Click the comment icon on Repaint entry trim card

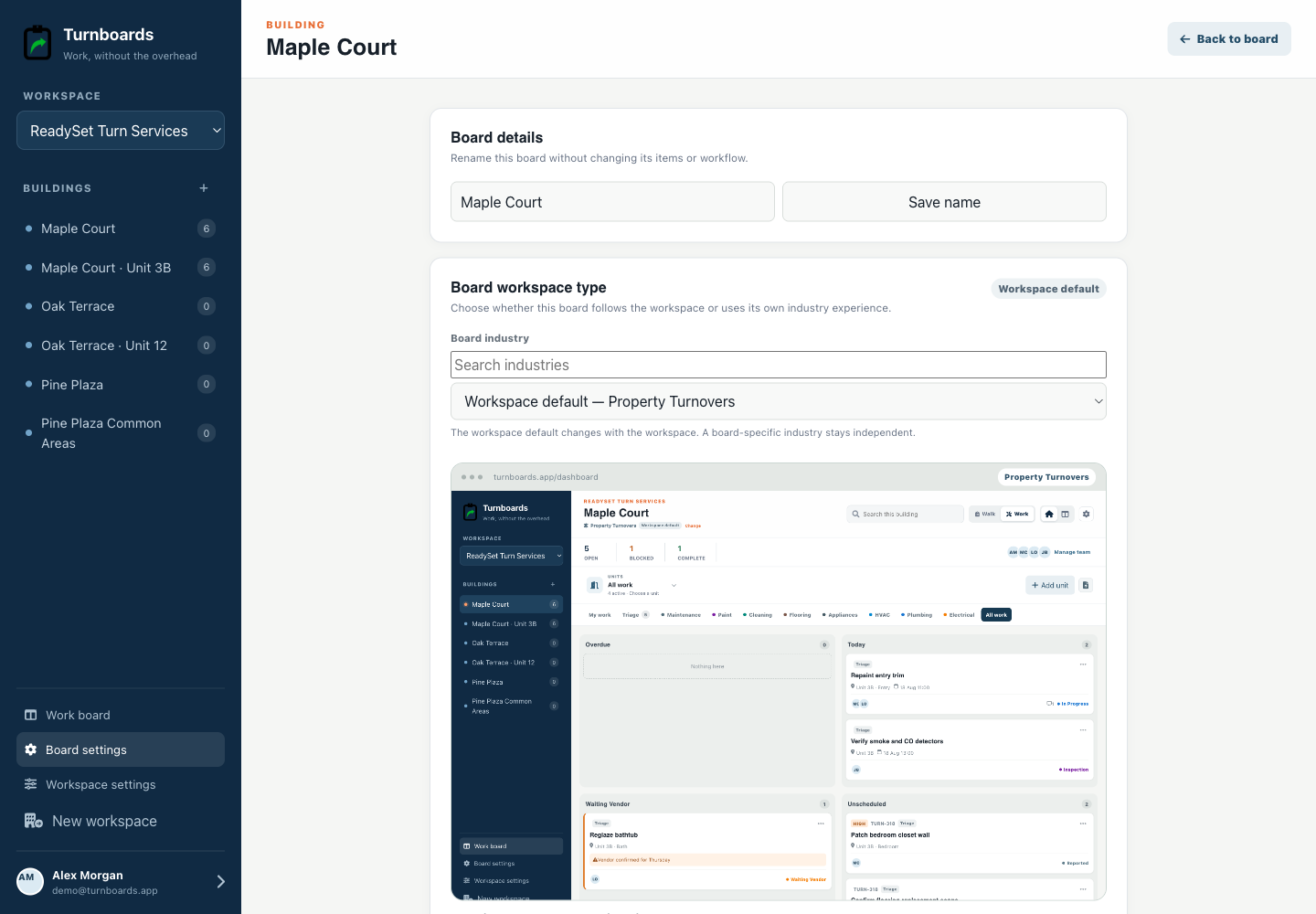pyautogui.click(x=1050, y=704)
